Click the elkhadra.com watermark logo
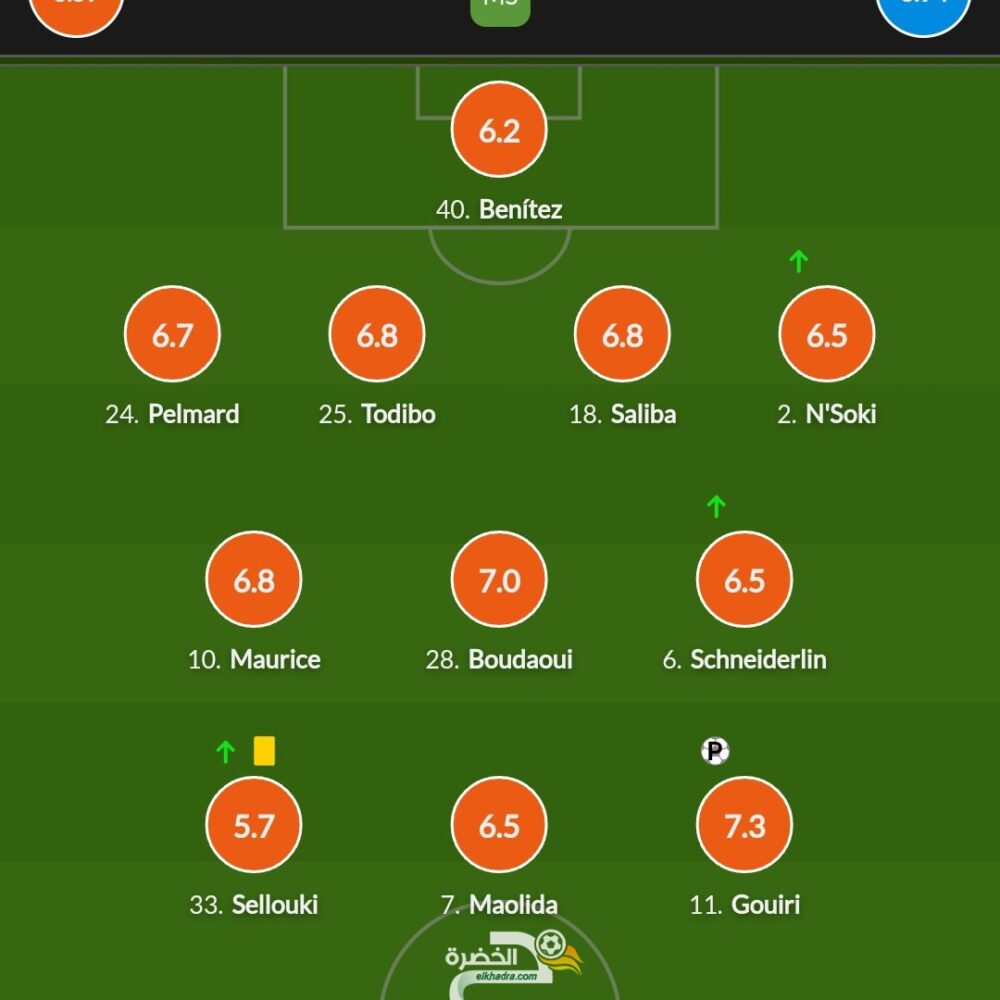Screen dimensions: 1000x1000 pyautogui.click(x=510, y=958)
